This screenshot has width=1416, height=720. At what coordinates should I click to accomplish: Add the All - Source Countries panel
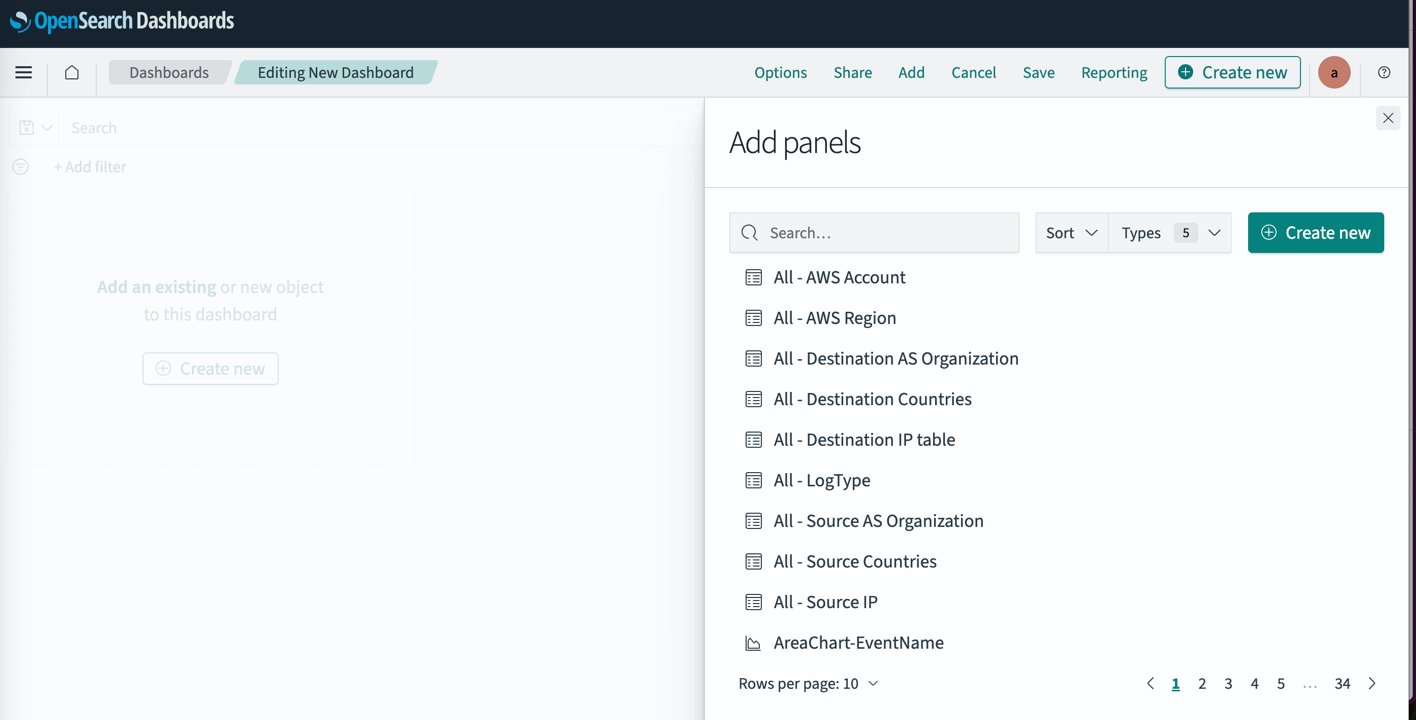click(855, 562)
